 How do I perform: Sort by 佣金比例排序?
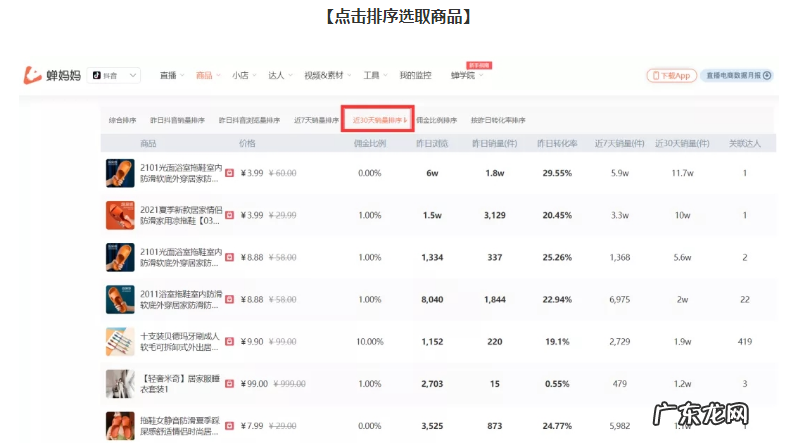[x=437, y=120]
